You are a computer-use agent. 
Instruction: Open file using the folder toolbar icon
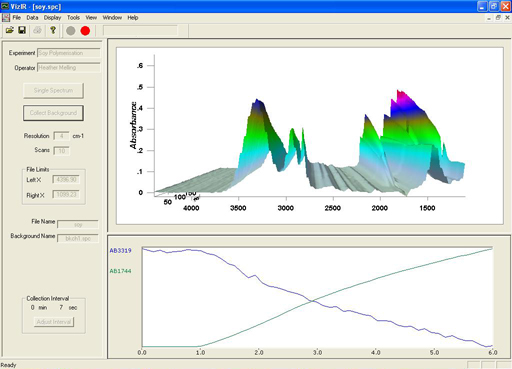10,30
